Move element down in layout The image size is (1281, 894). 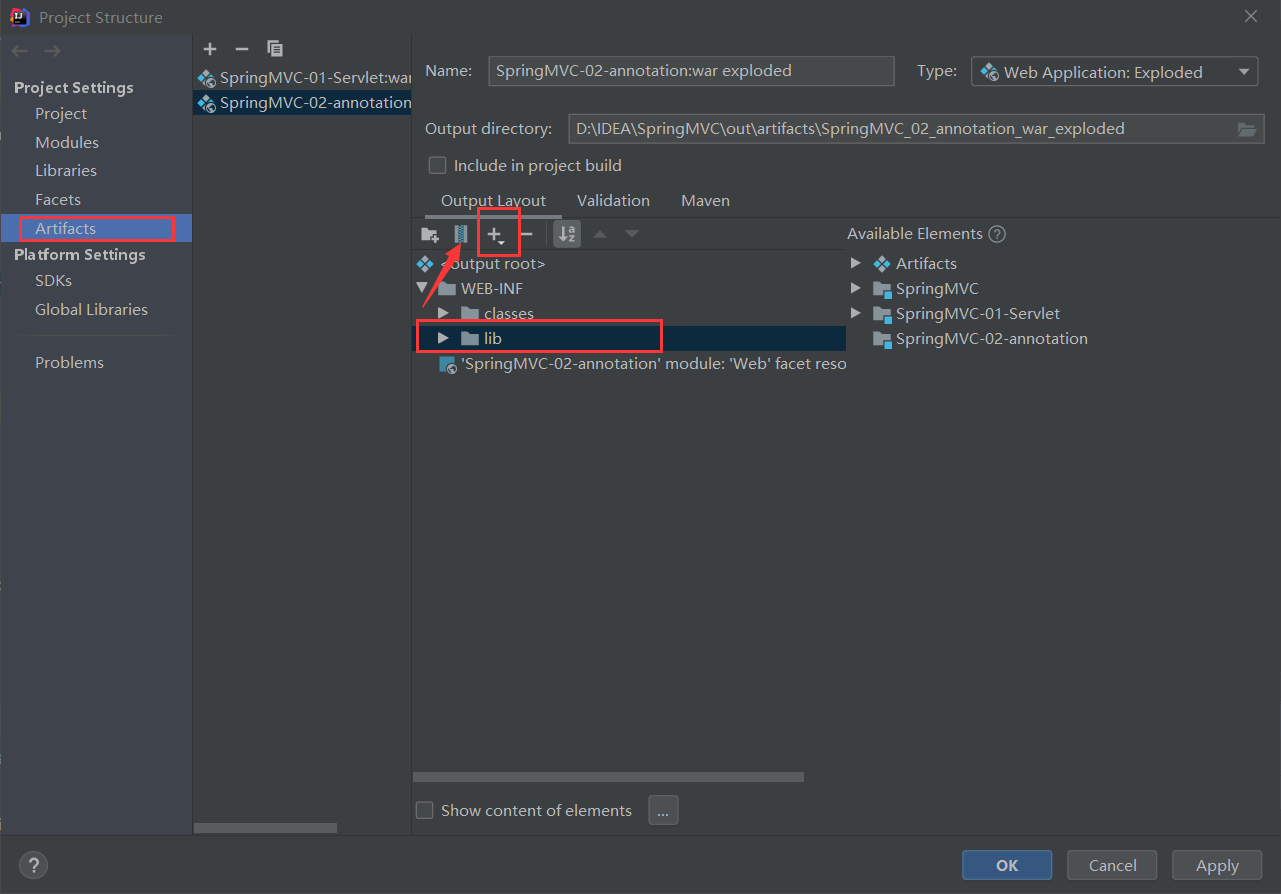point(631,235)
